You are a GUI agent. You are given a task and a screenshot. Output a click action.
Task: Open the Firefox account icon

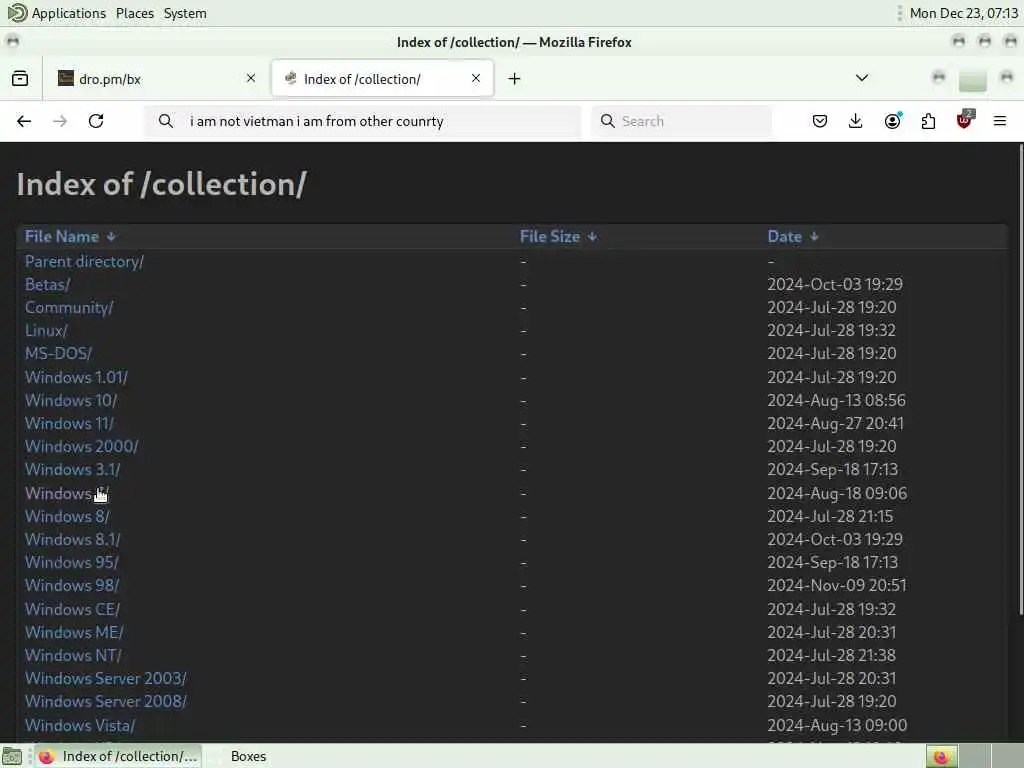(x=892, y=121)
